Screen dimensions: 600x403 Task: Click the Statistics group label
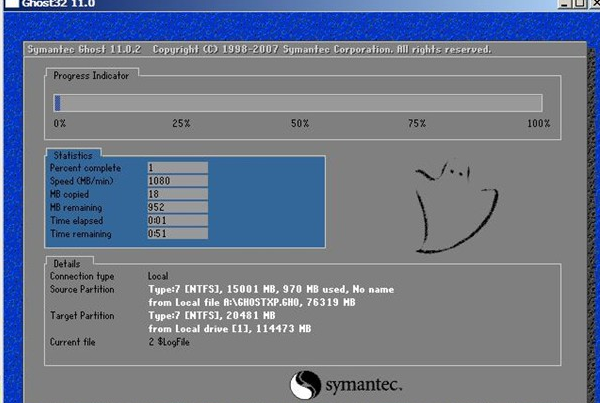(73, 155)
